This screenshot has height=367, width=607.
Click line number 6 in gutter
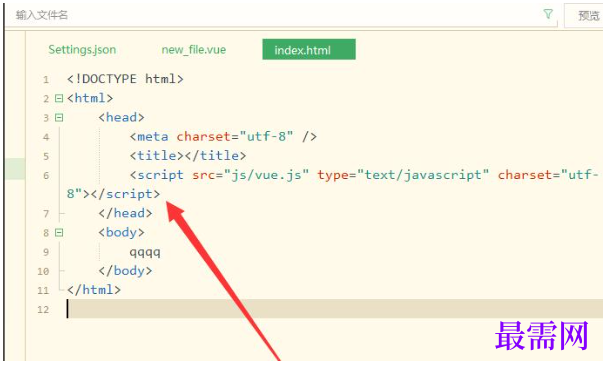(x=46, y=176)
